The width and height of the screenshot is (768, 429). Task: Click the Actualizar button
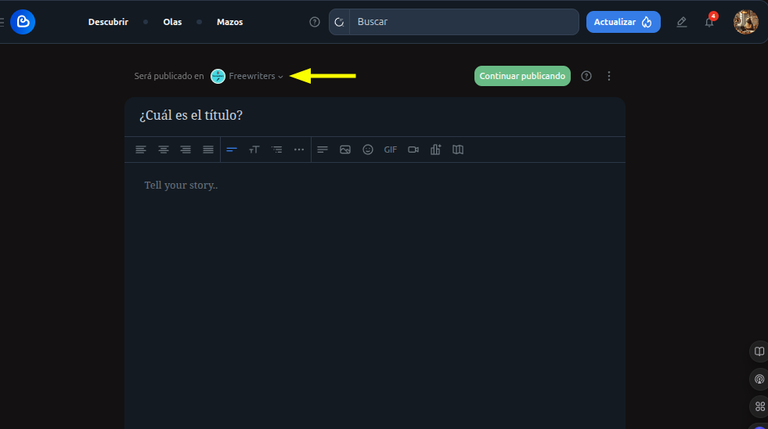click(623, 22)
